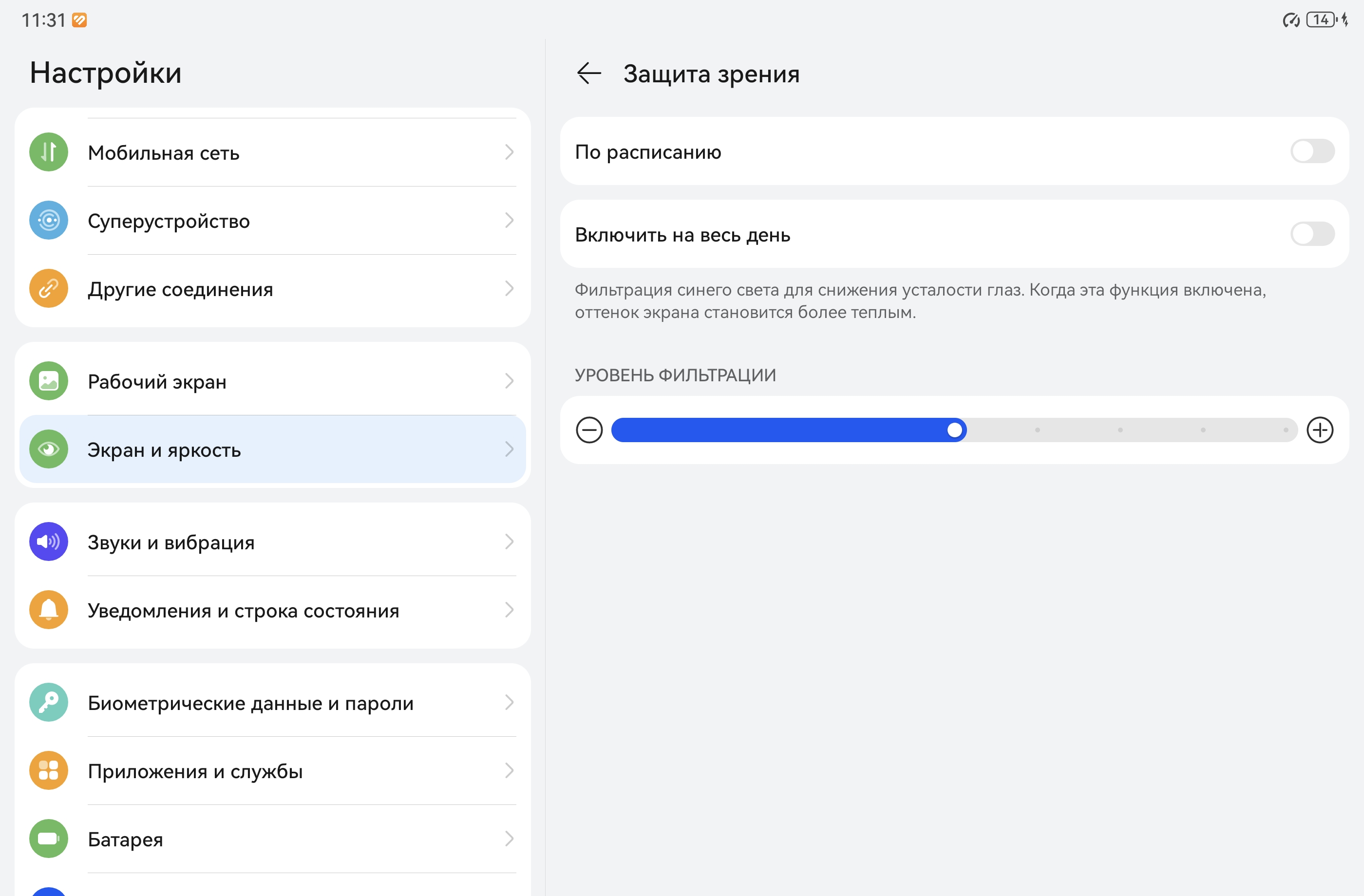Tap the minus icon to decrease filtration
This screenshot has height=896, width=1364.
[x=589, y=430]
